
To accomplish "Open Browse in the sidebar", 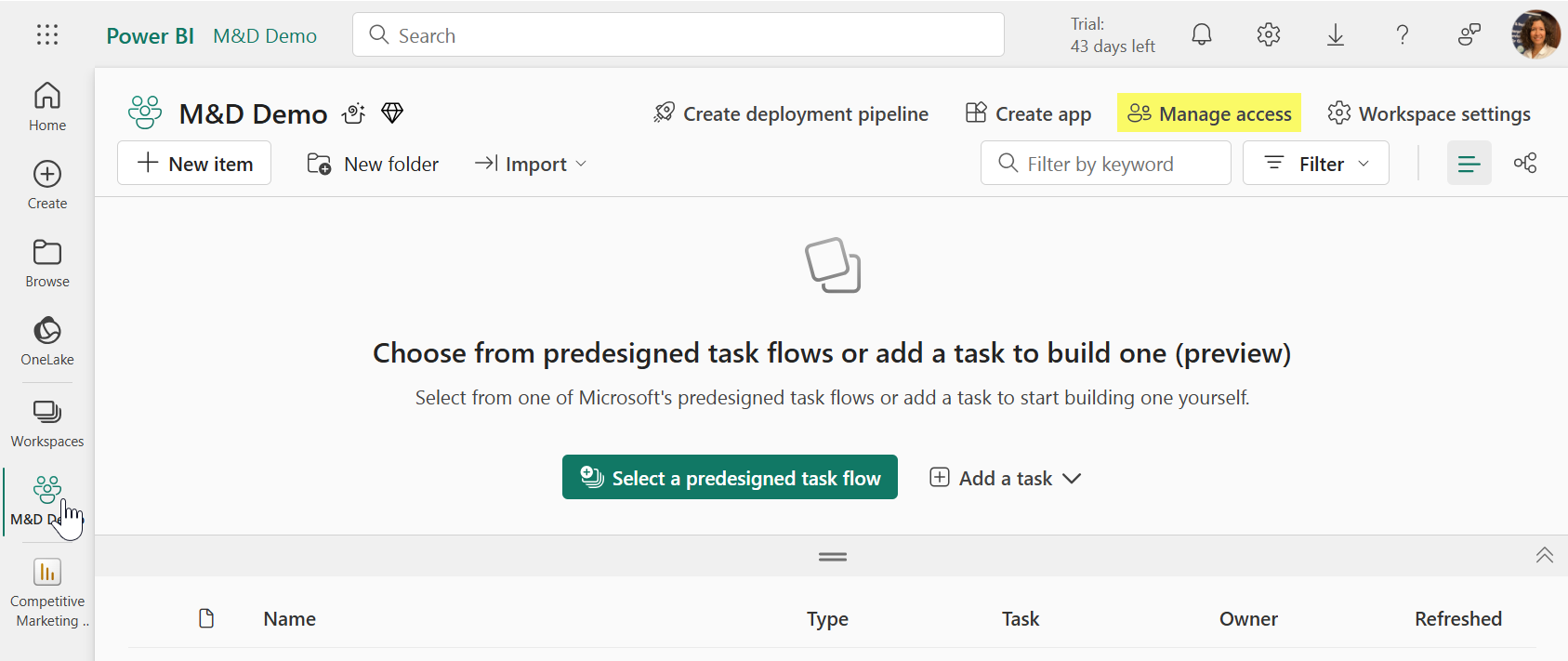I will 47,263.
